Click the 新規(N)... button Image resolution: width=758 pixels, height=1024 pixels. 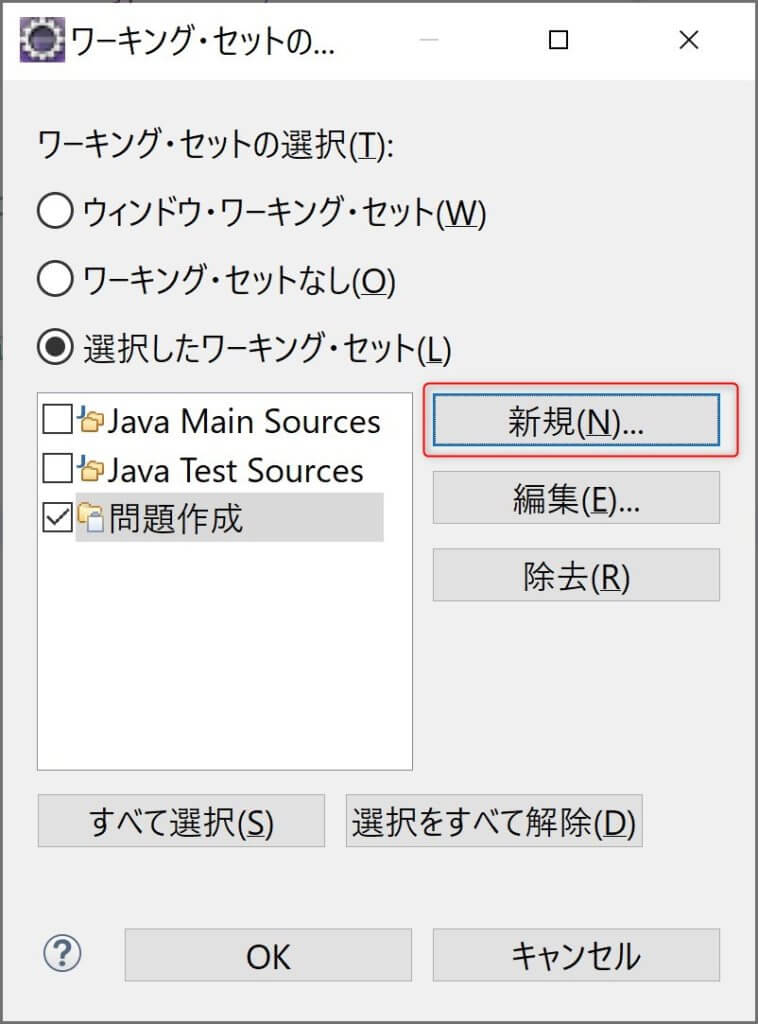(x=576, y=421)
